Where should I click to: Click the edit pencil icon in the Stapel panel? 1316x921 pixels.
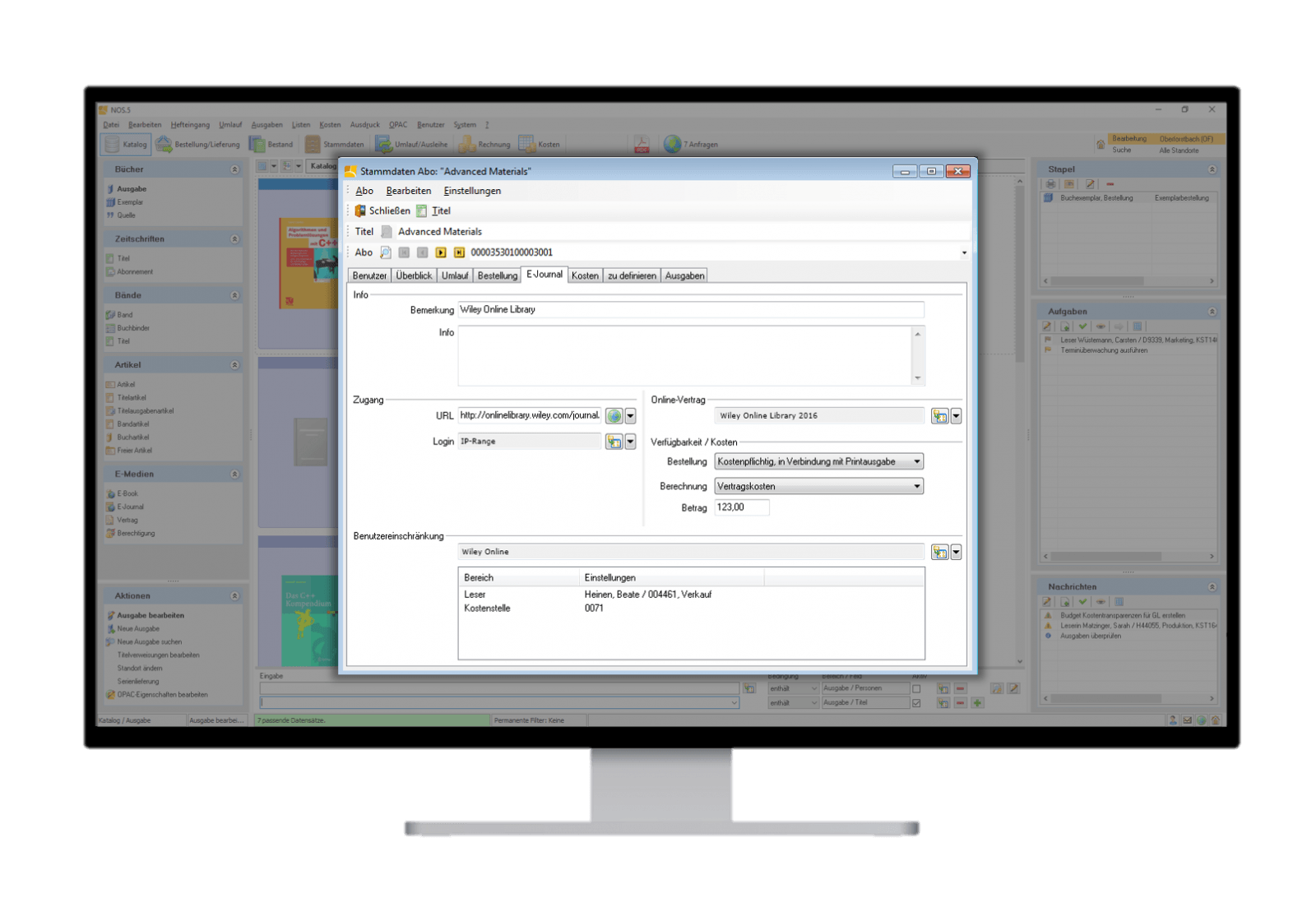click(x=1090, y=184)
